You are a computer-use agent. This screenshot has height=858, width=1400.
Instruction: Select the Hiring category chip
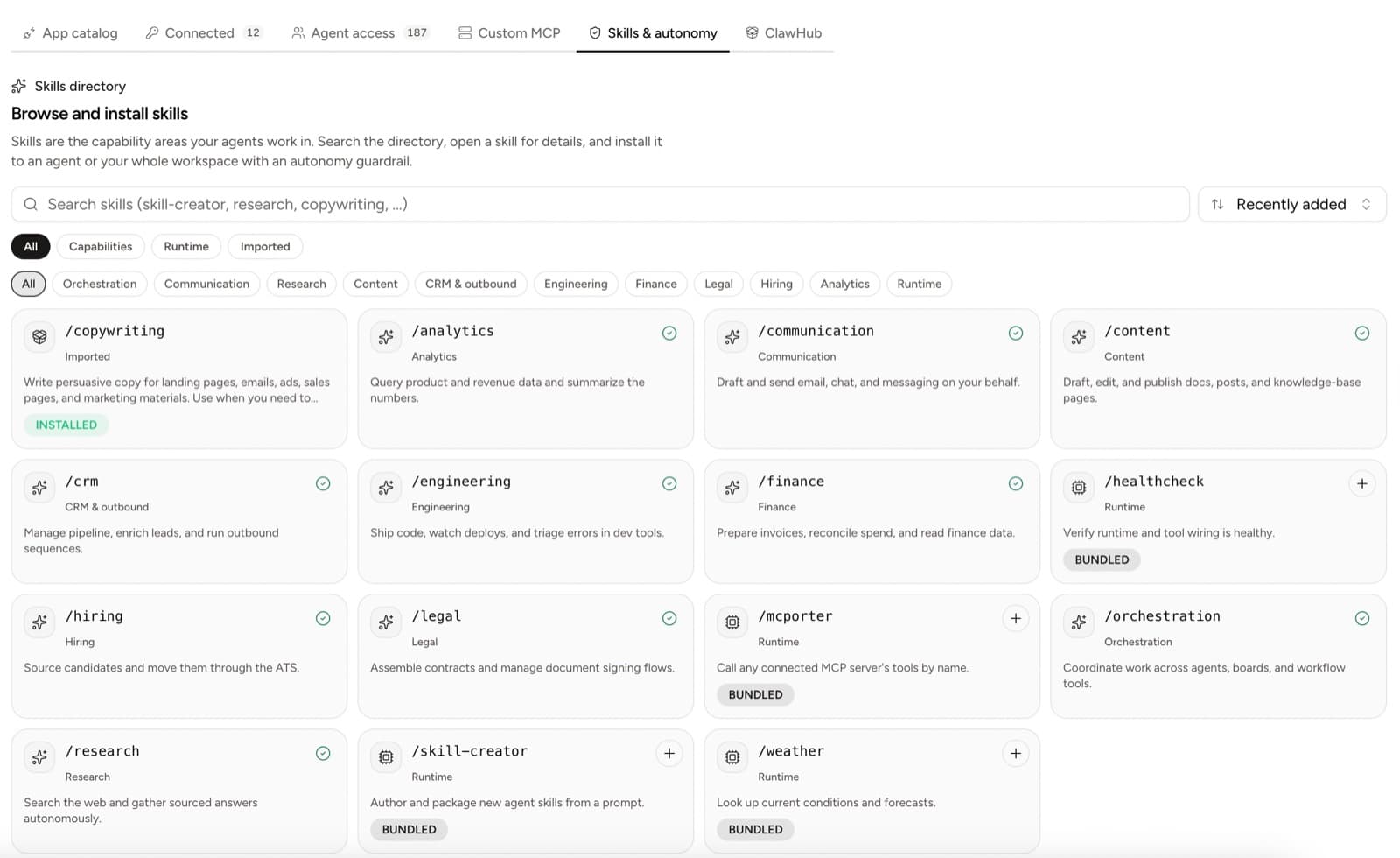[776, 284]
